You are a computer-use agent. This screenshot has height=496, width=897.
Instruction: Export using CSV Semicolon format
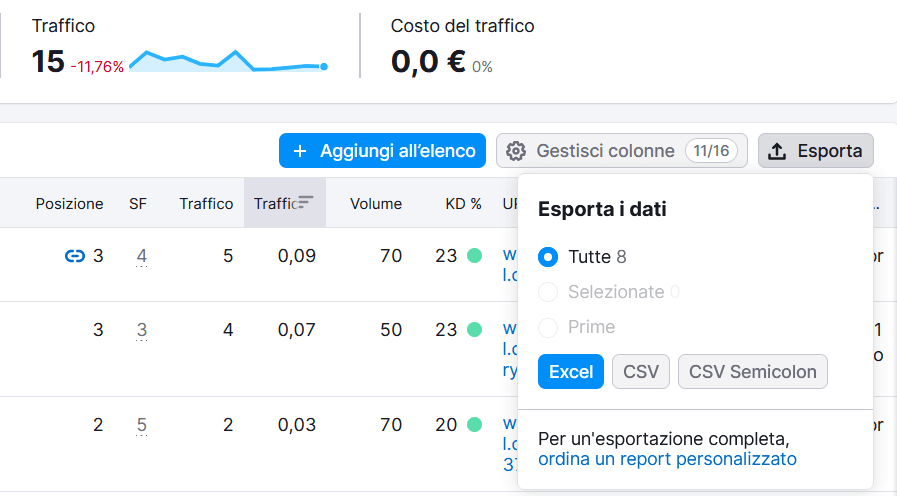tap(752, 372)
